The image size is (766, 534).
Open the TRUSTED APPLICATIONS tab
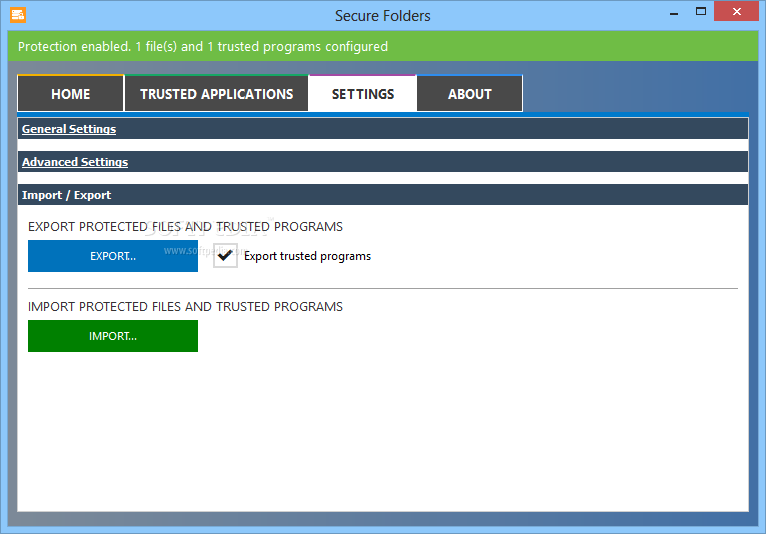tap(216, 93)
